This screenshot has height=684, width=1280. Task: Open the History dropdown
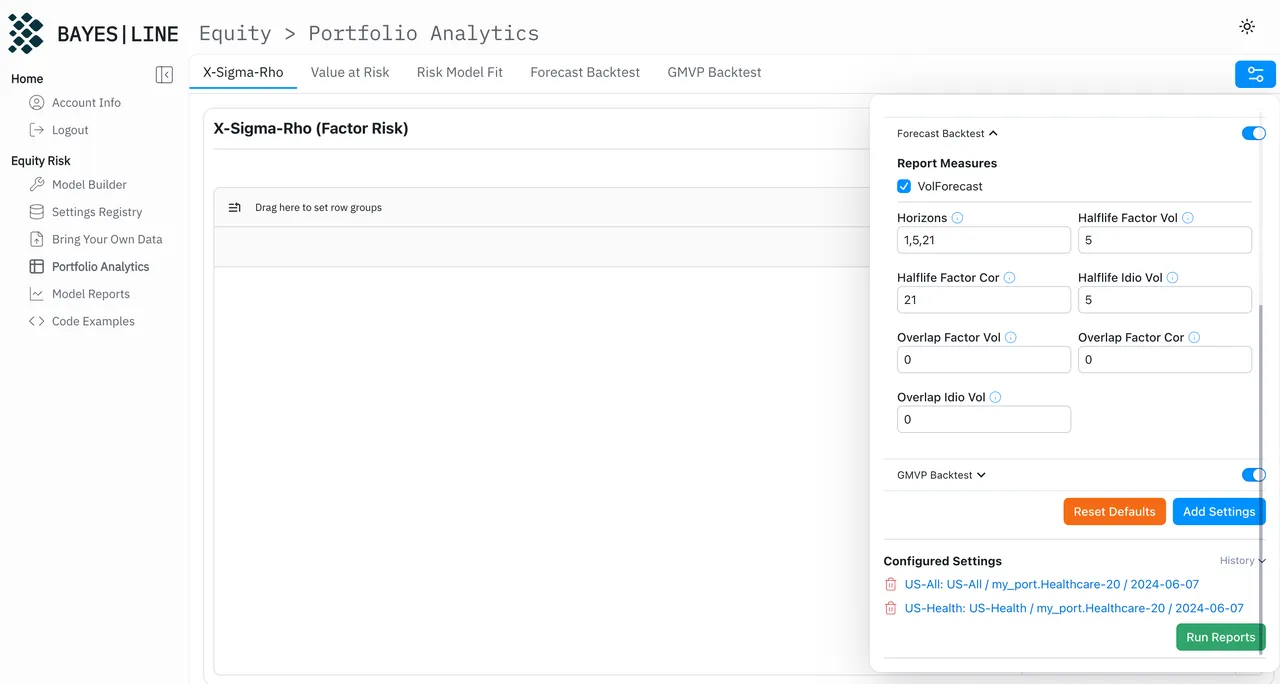click(x=1242, y=561)
